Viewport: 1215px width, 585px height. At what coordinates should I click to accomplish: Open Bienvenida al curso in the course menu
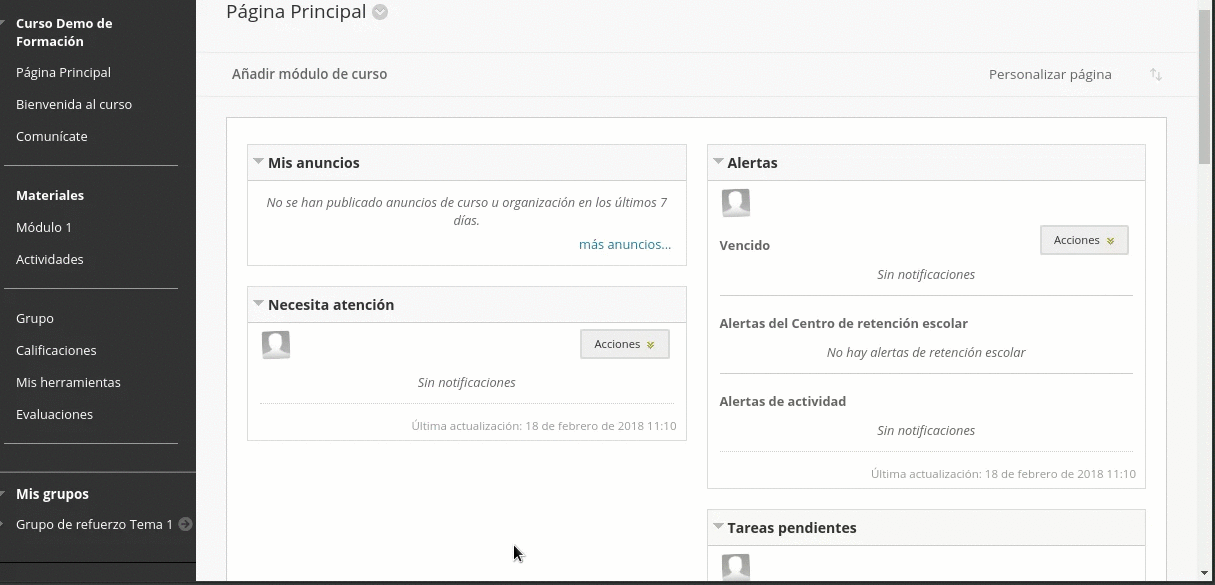[74, 104]
